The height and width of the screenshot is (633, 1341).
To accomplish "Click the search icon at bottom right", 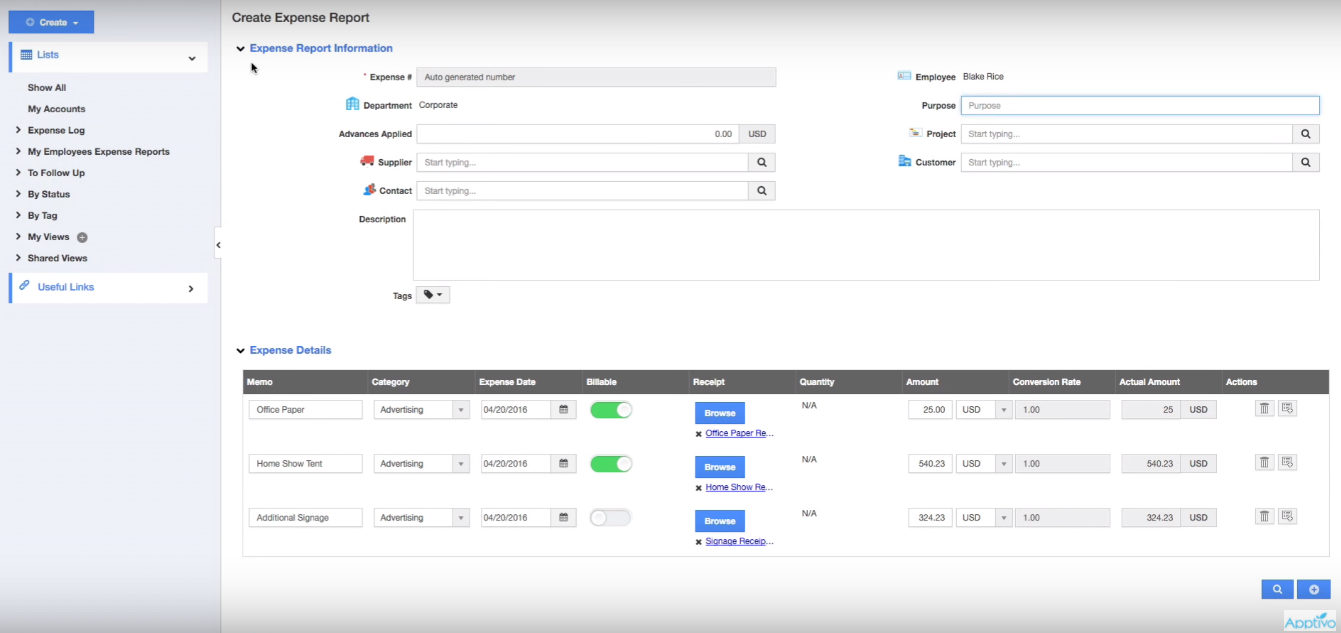I will pyautogui.click(x=1277, y=589).
